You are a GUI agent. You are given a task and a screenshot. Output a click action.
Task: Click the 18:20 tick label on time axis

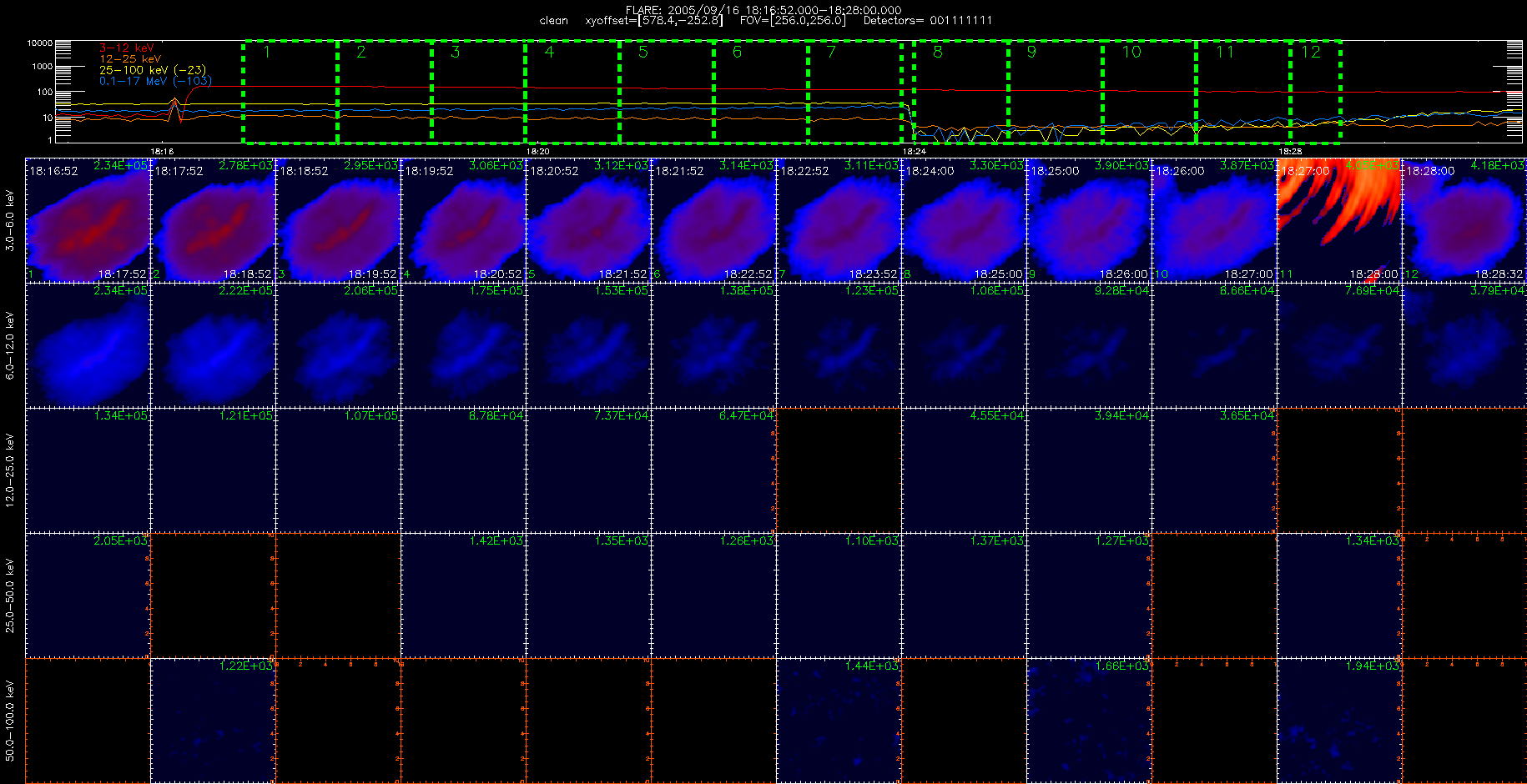point(537,151)
